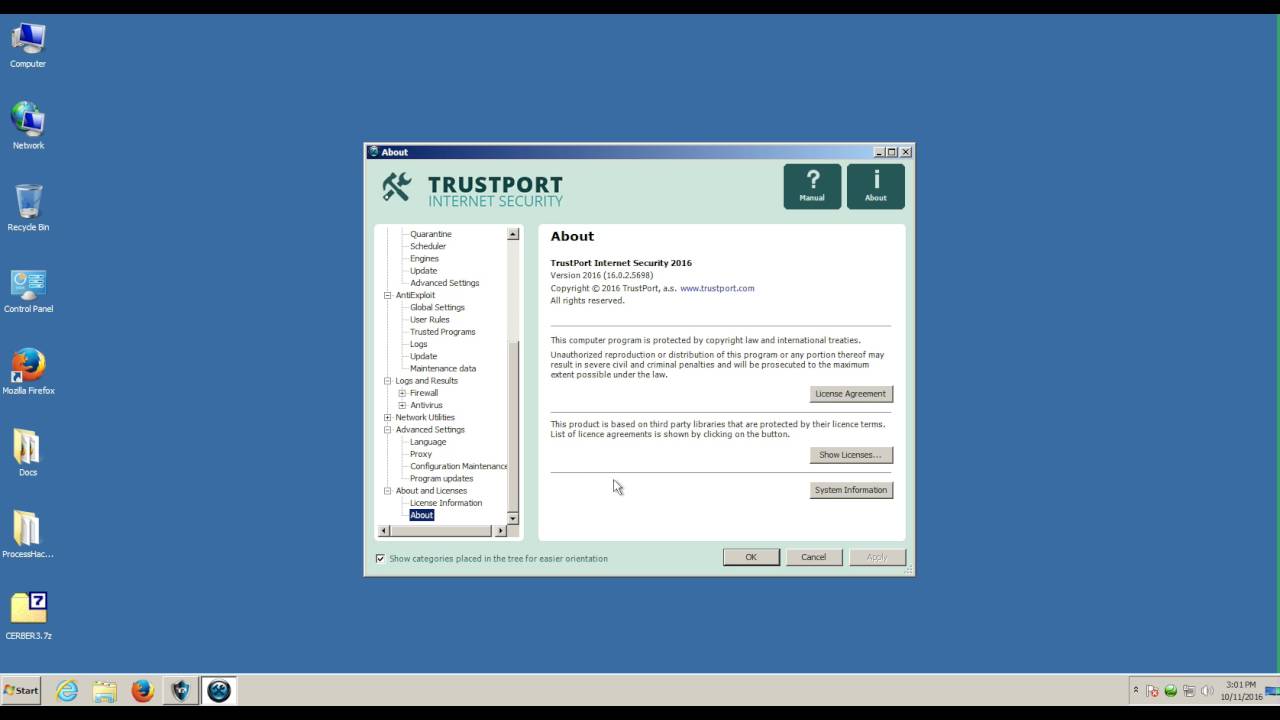This screenshot has height=720, width=1280.
Task: Select Program updates in the tree
Action: tap(442, 478)
